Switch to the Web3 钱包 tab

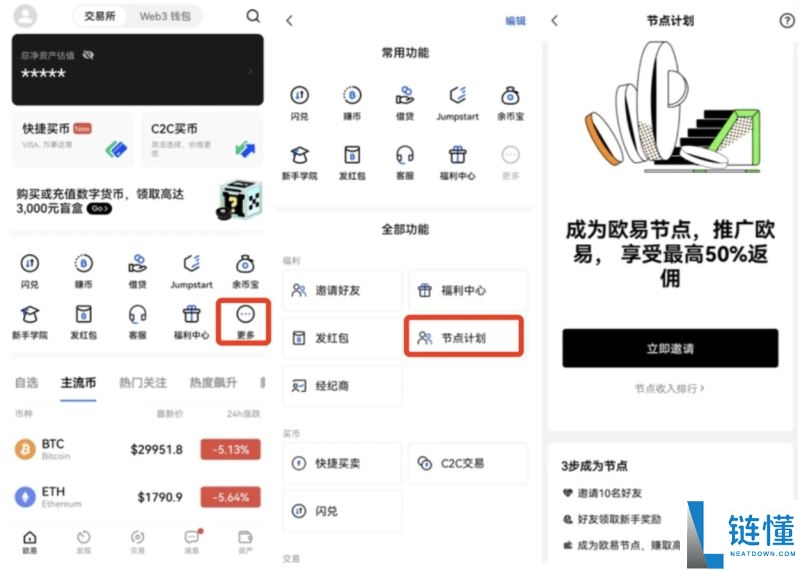[165, 16]
